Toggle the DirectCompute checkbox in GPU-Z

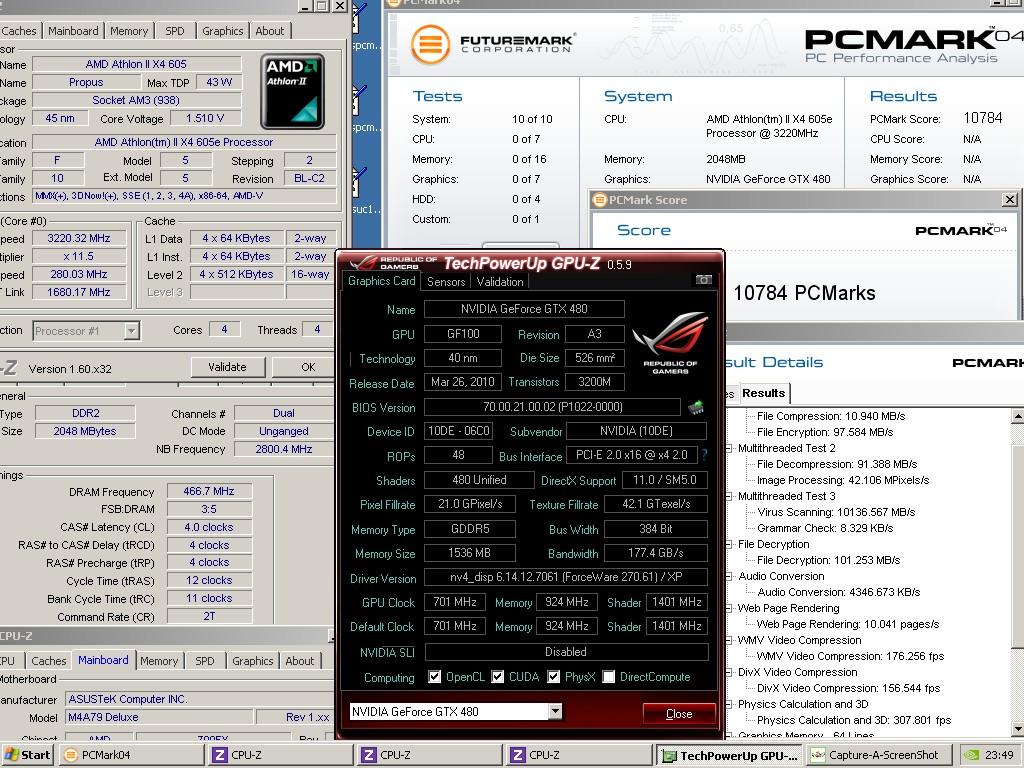tap(609, 677)
